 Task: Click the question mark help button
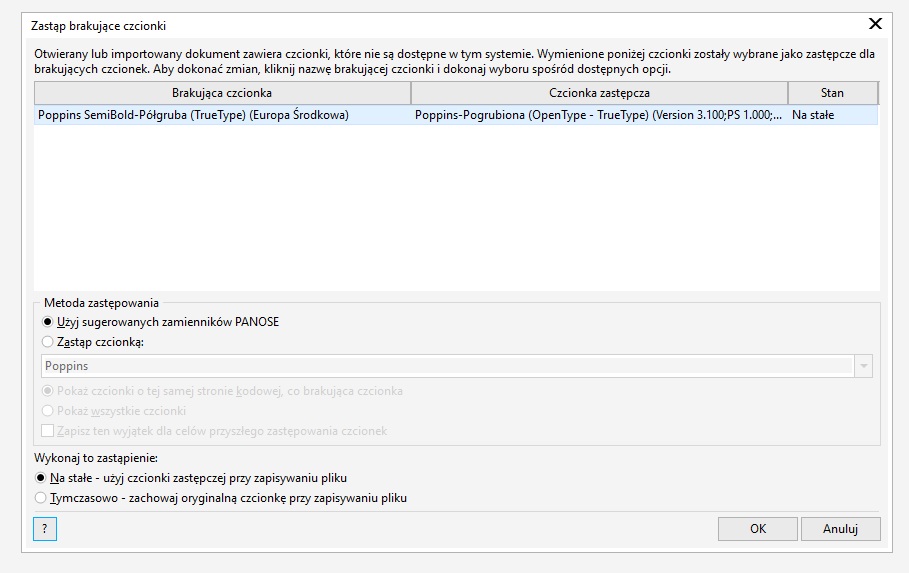[44, 529]
